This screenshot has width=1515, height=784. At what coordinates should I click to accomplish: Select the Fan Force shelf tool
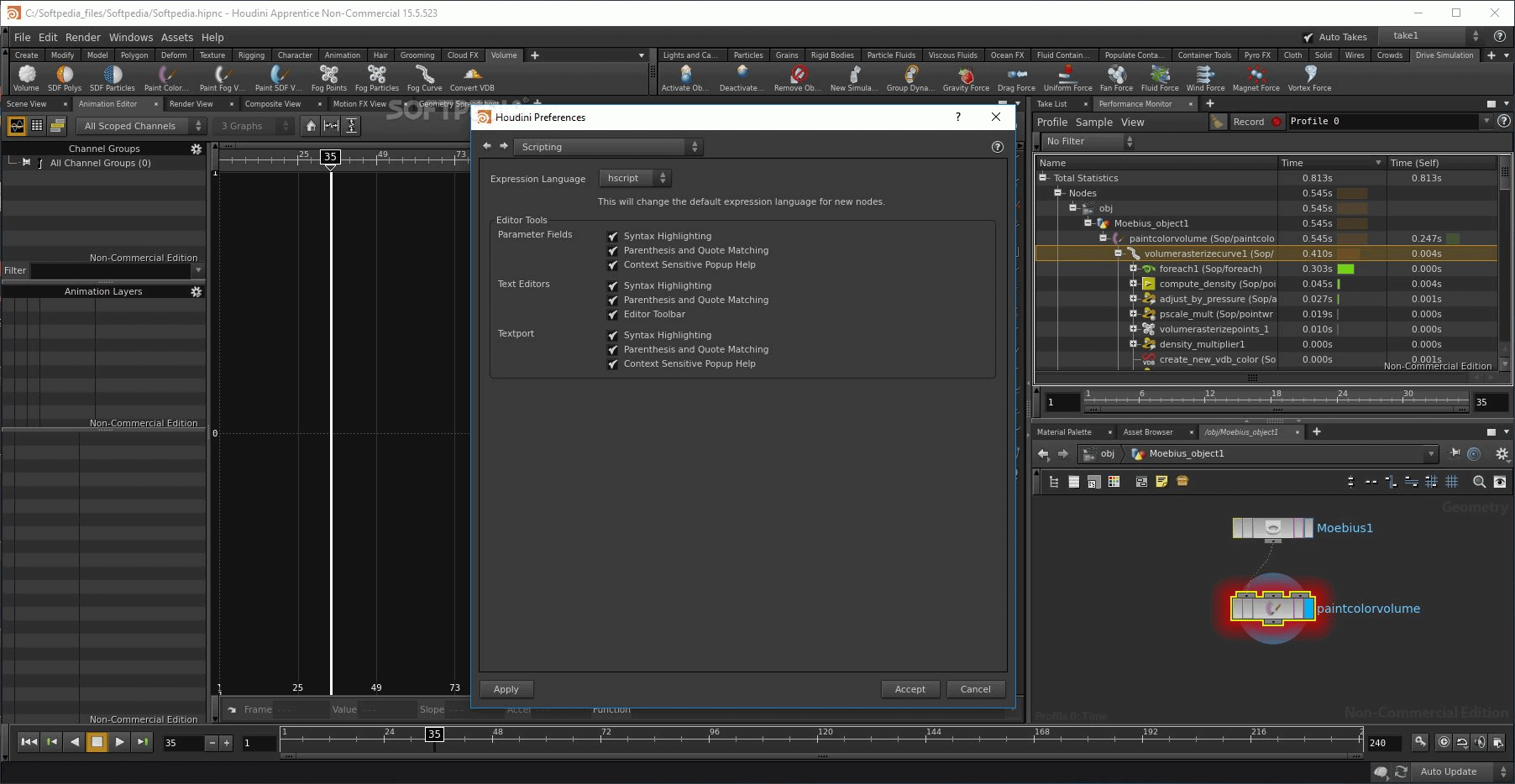coord(1116,78)
